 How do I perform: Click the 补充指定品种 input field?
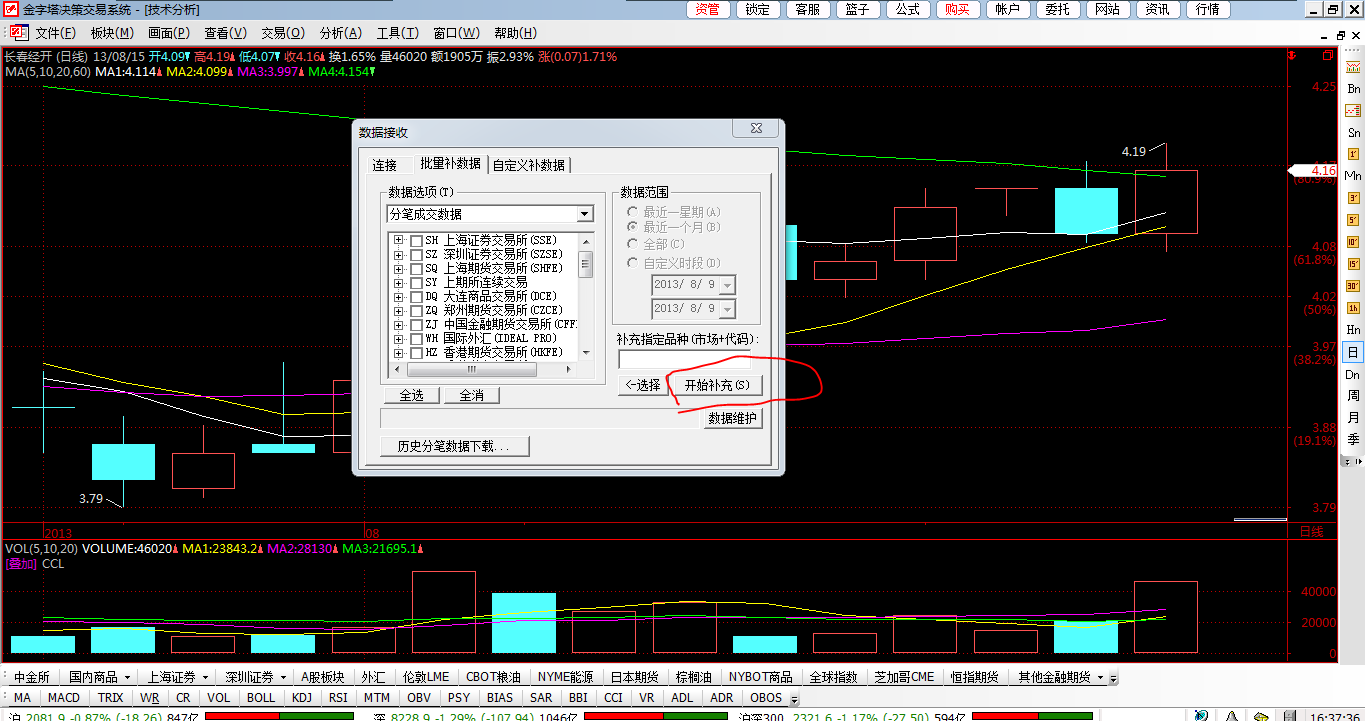point(684,359)
